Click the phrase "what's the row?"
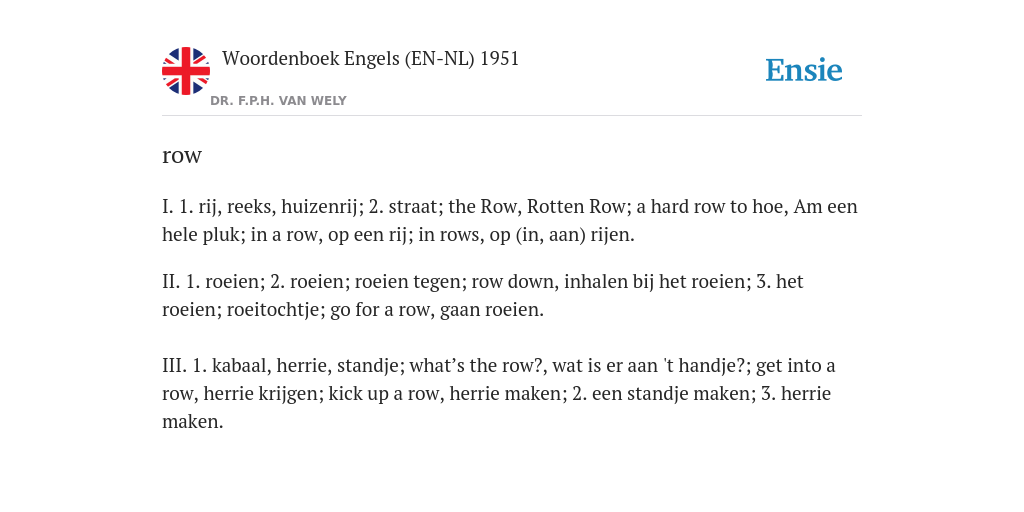Screen dimensions: 1024x512 (x=477, y=366)
